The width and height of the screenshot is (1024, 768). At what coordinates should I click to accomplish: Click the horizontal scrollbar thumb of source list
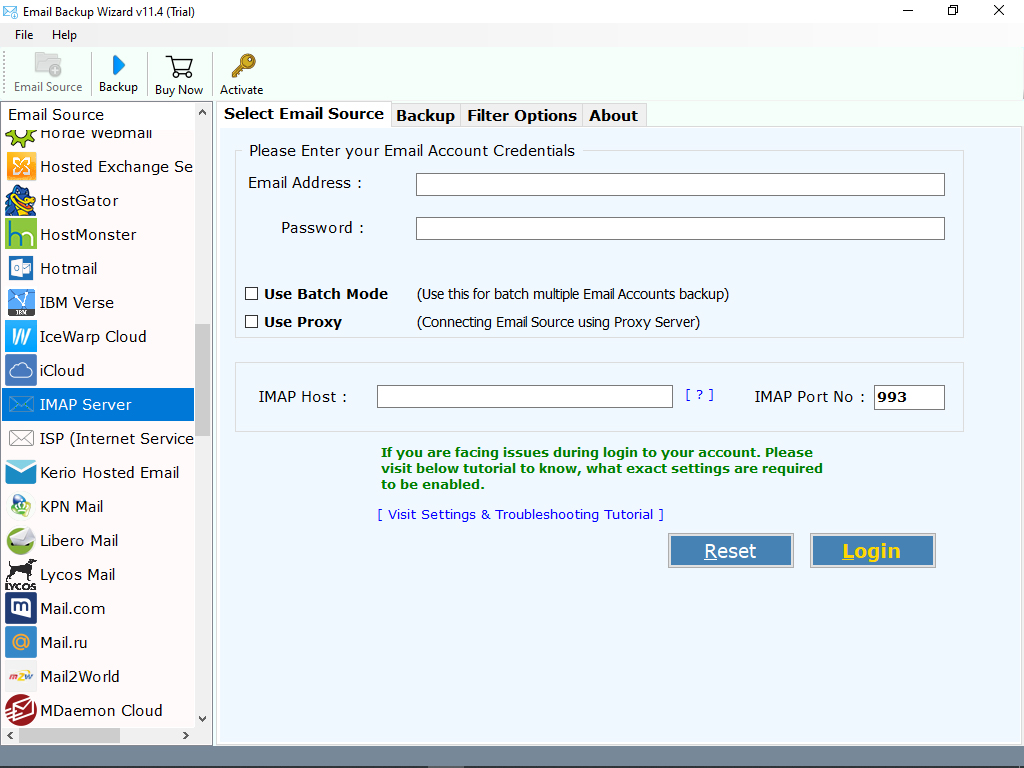tap(69, 735)
